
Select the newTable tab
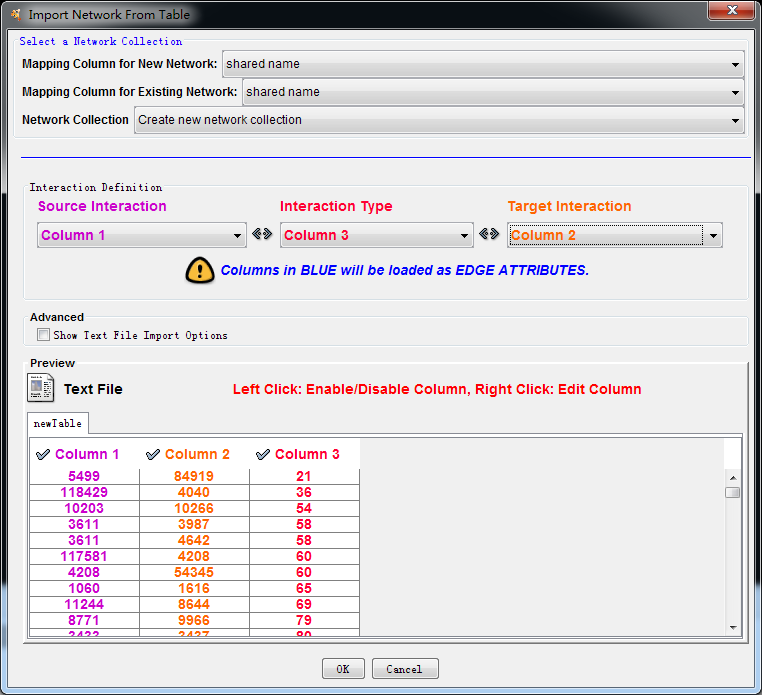point(58,424)
